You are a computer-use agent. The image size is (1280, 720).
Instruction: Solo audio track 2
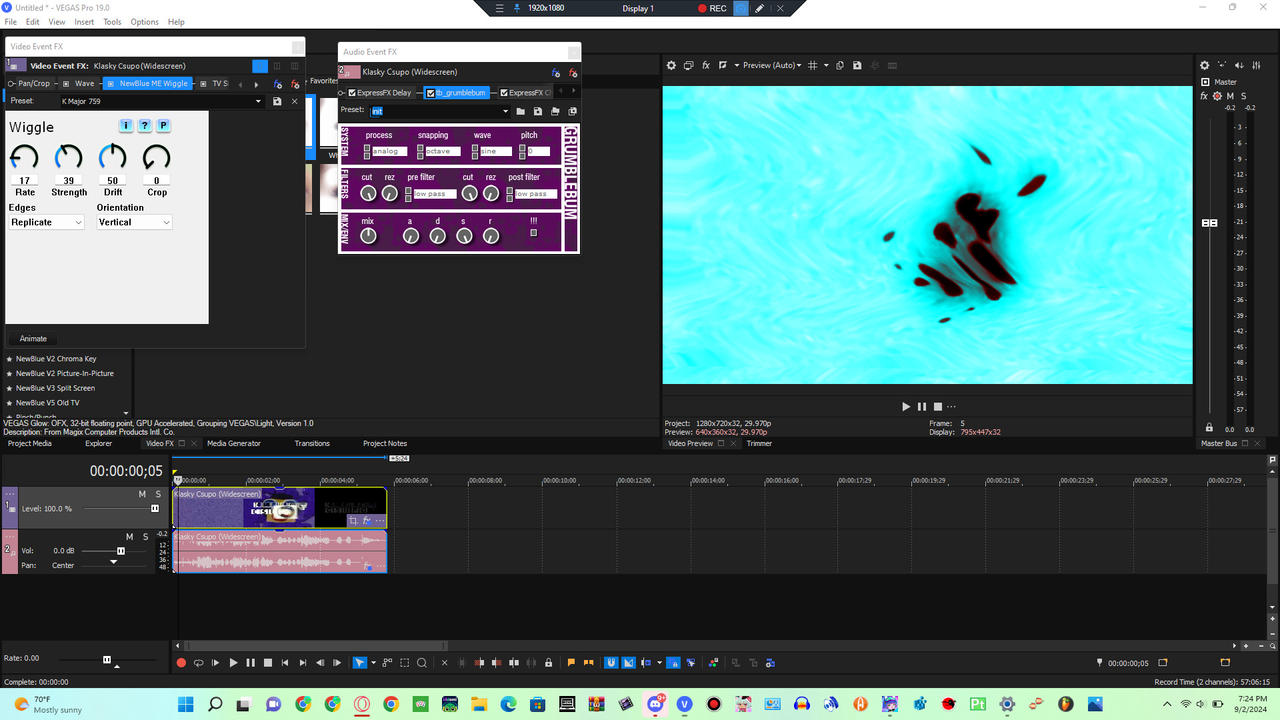(x=145, y=537)
